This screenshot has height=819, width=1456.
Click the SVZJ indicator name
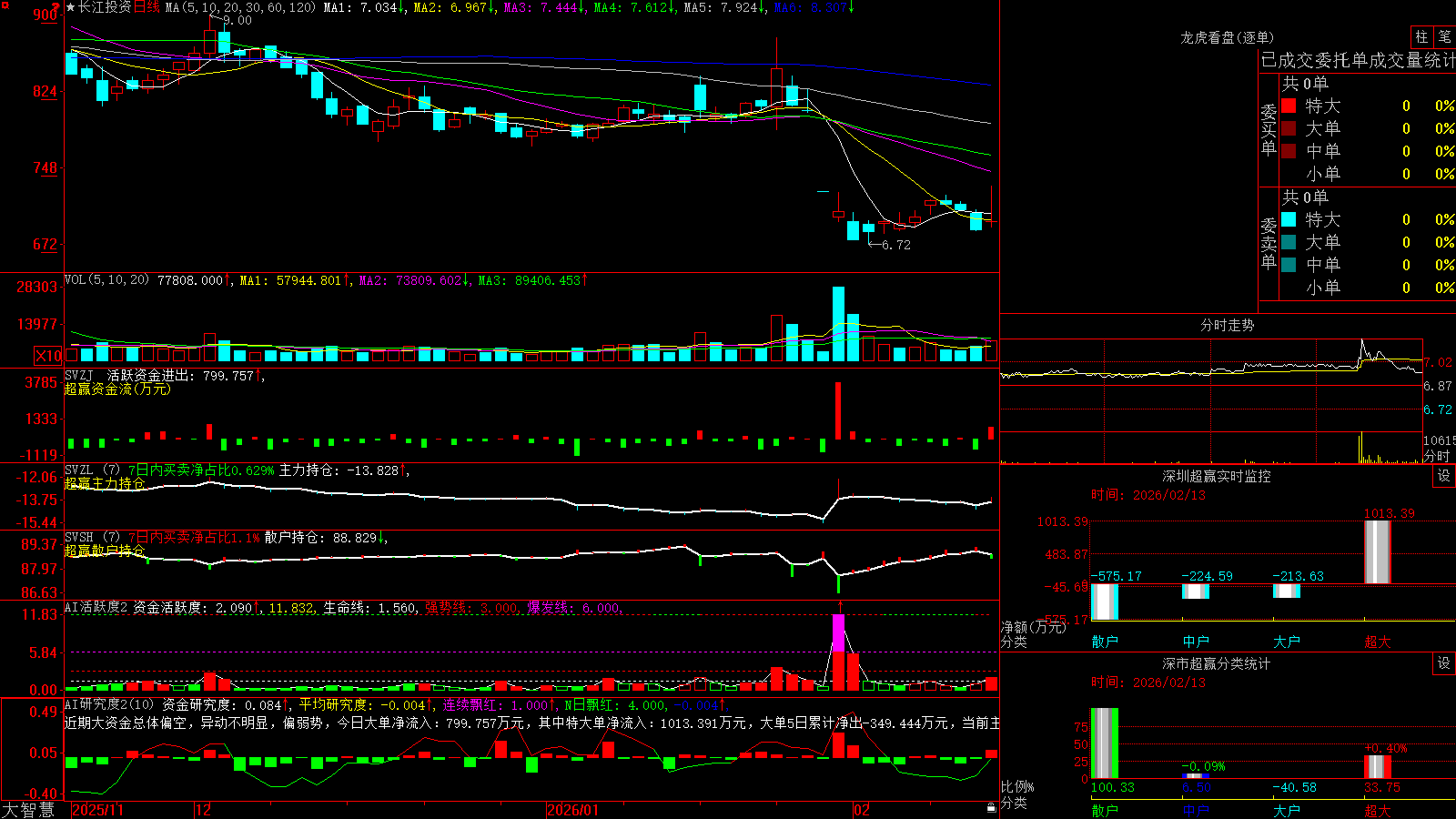[79, 375]
